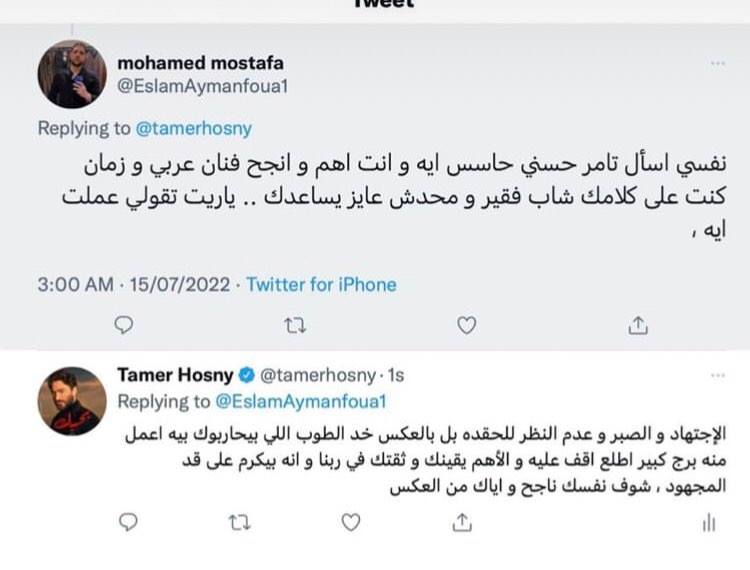The height and width of the screenshot is (570, 750).
Task: Retweet Tamer Hosny's reply
Action: tap(237, 522)
